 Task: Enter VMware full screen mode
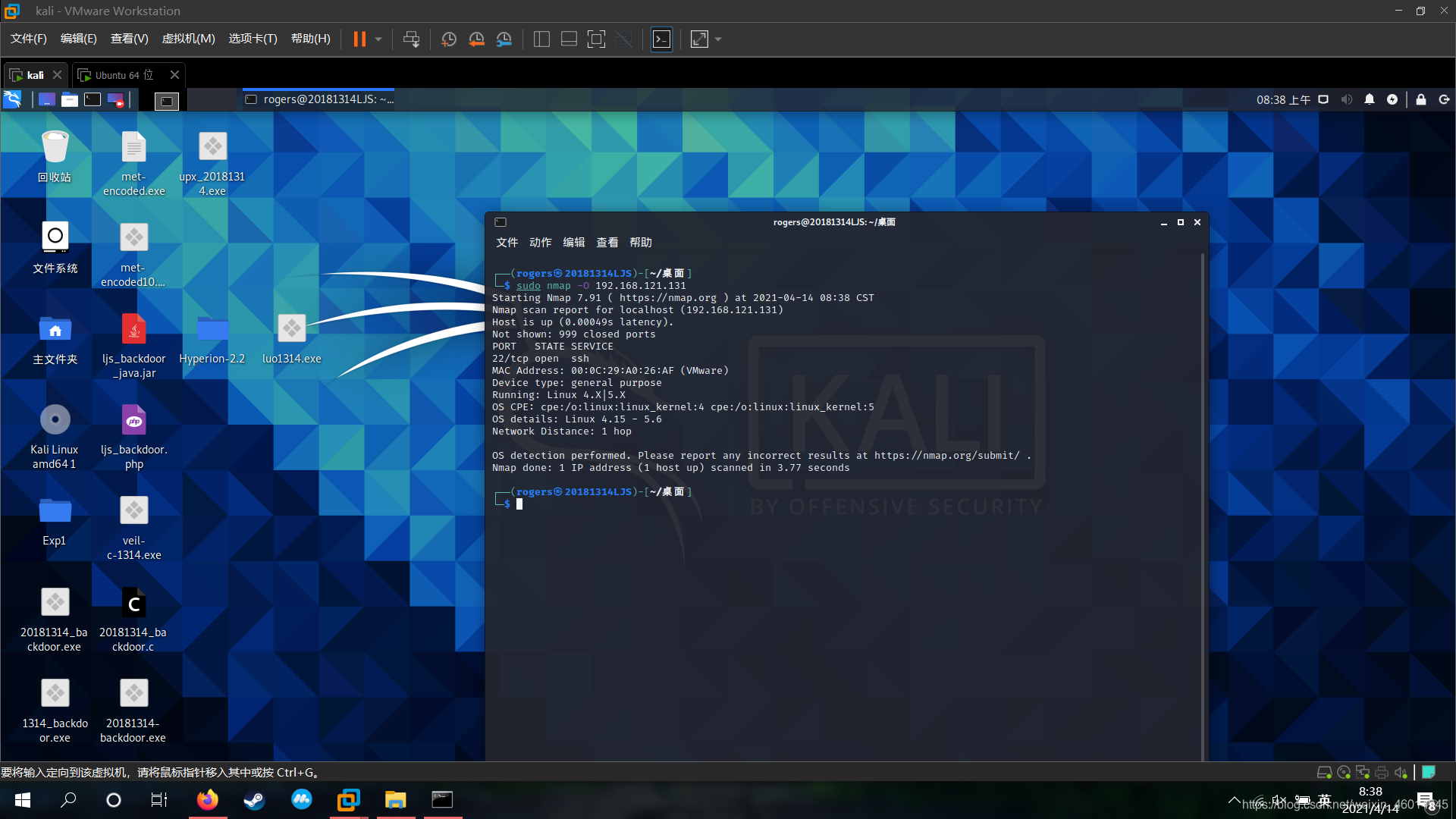tap(597, 39)
